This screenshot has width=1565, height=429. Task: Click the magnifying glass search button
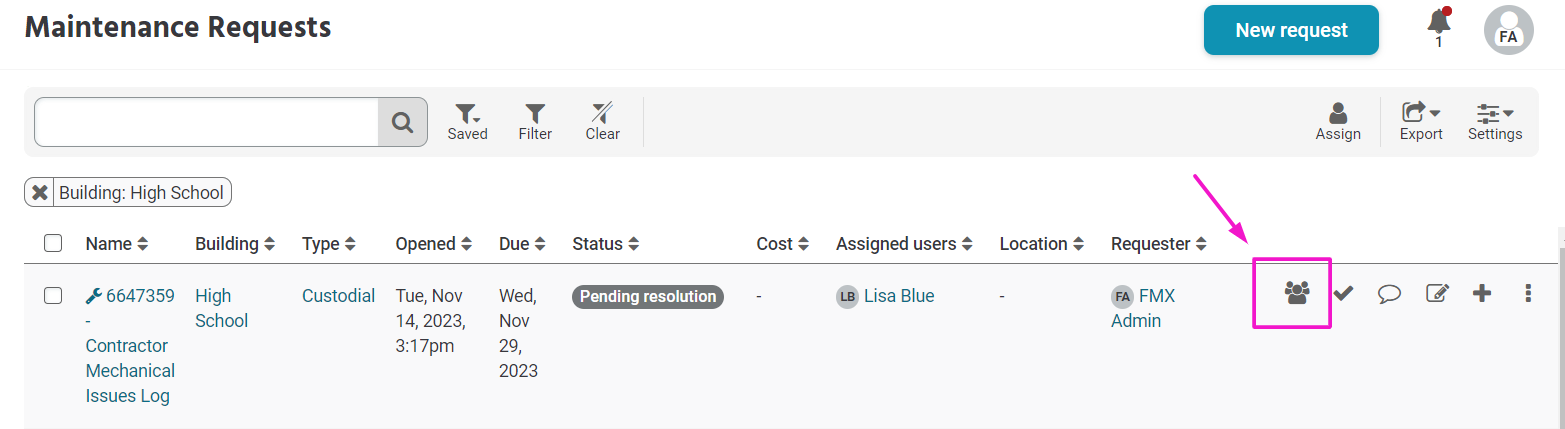(x=402, y=122)
